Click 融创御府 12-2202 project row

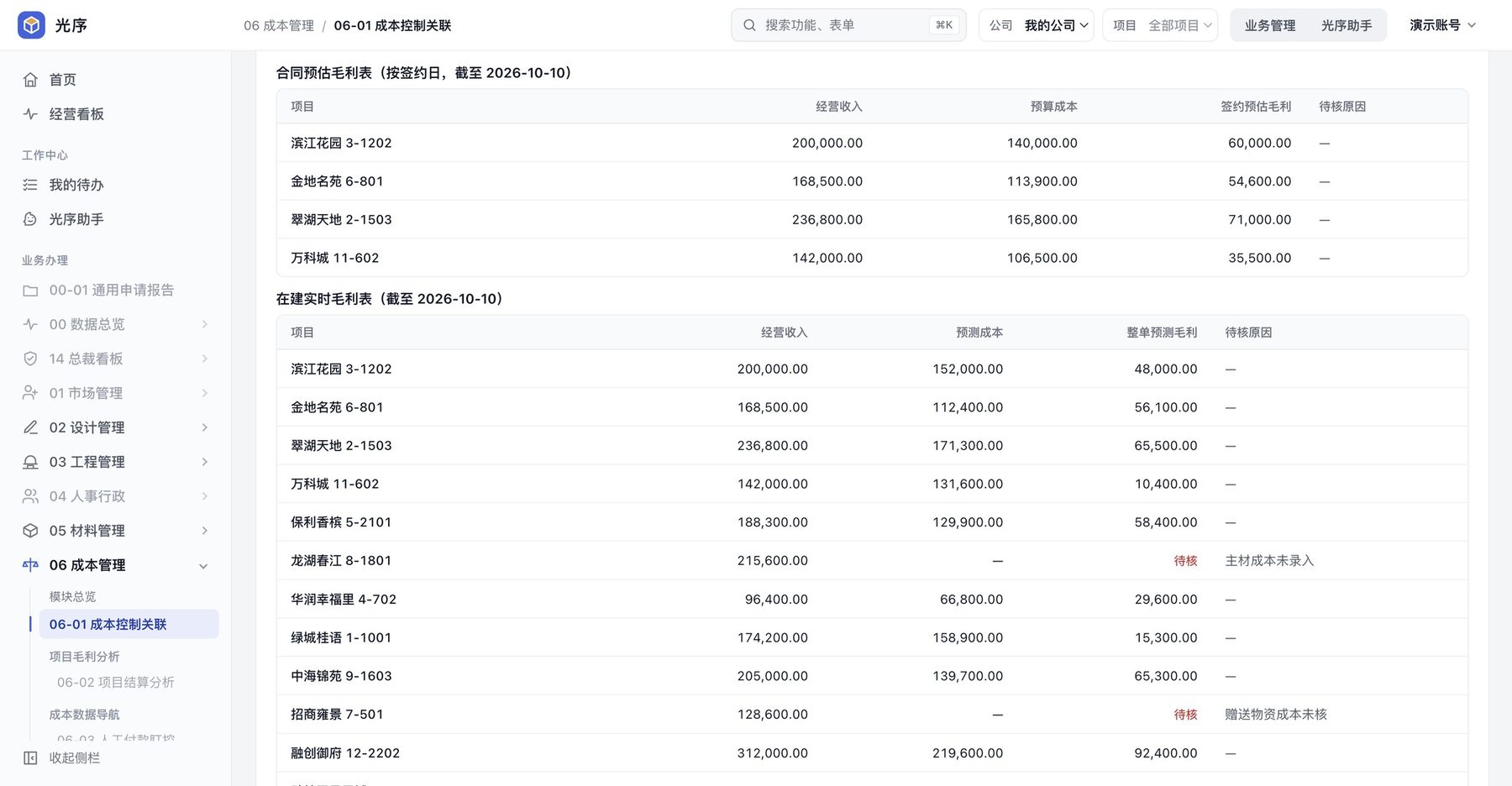(872, 753)
